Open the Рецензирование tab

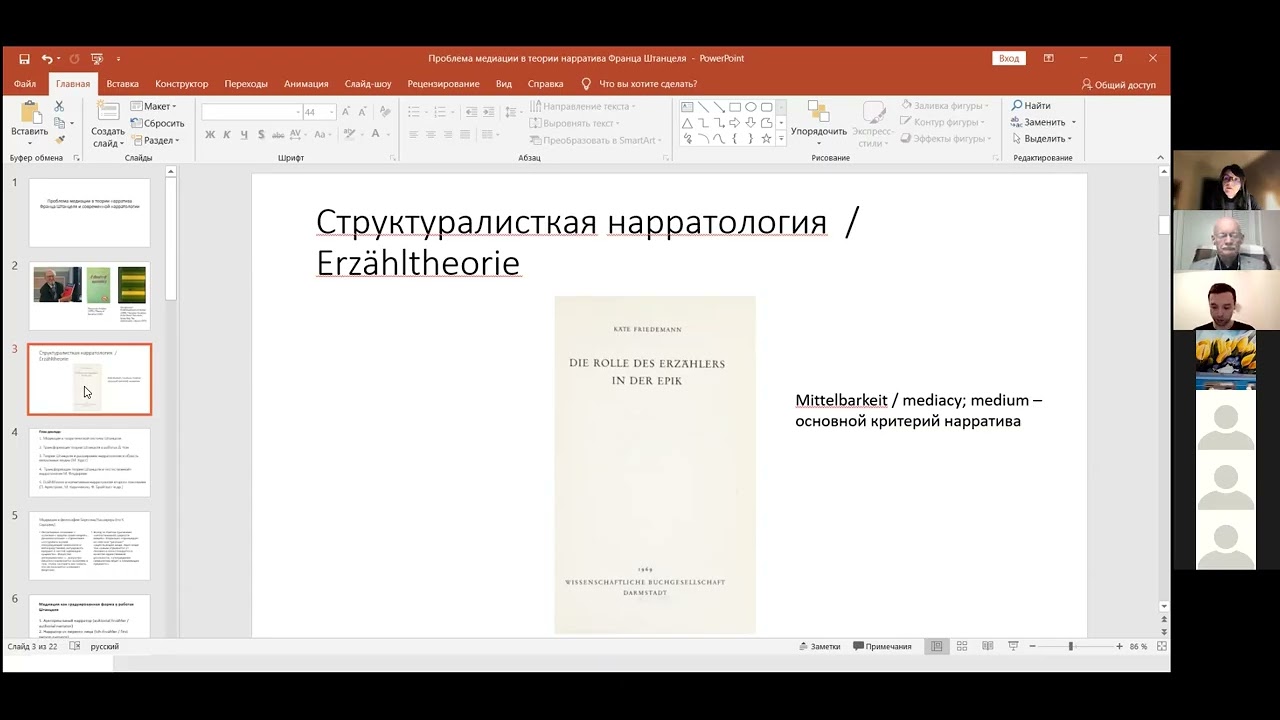[x=443, y=84]
